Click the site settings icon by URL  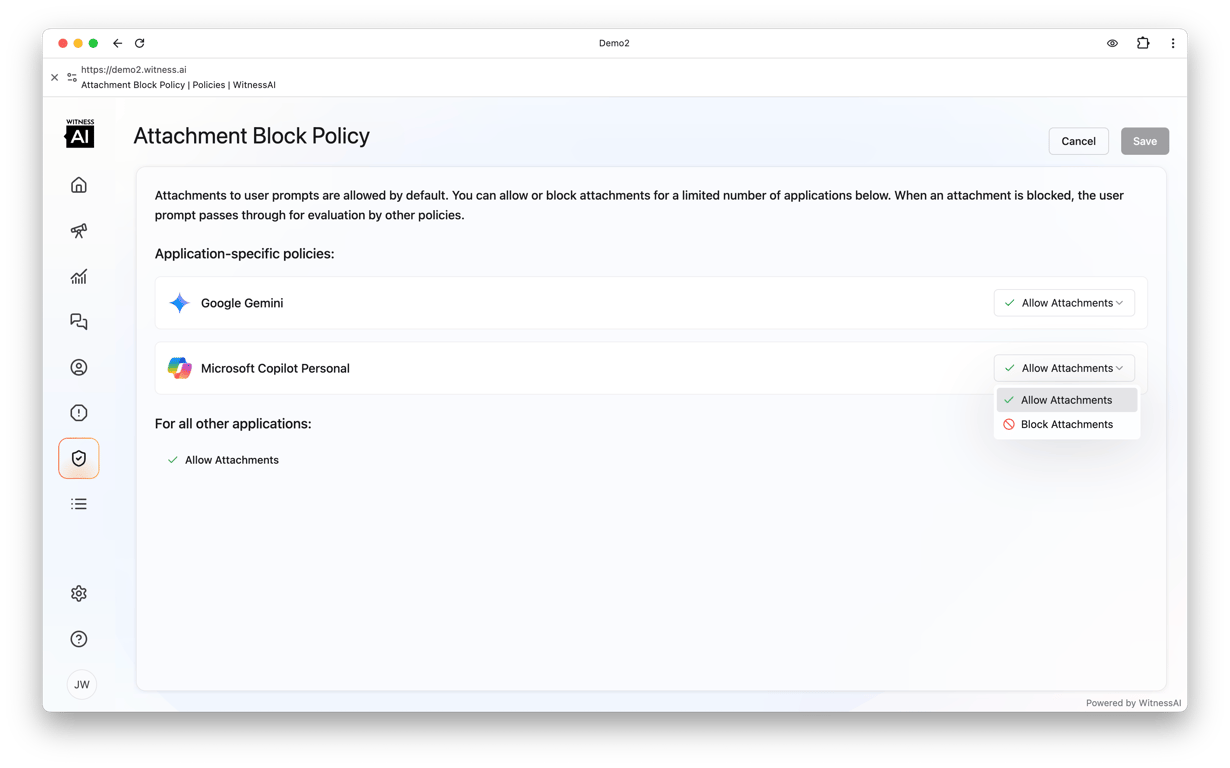[72, 77]
